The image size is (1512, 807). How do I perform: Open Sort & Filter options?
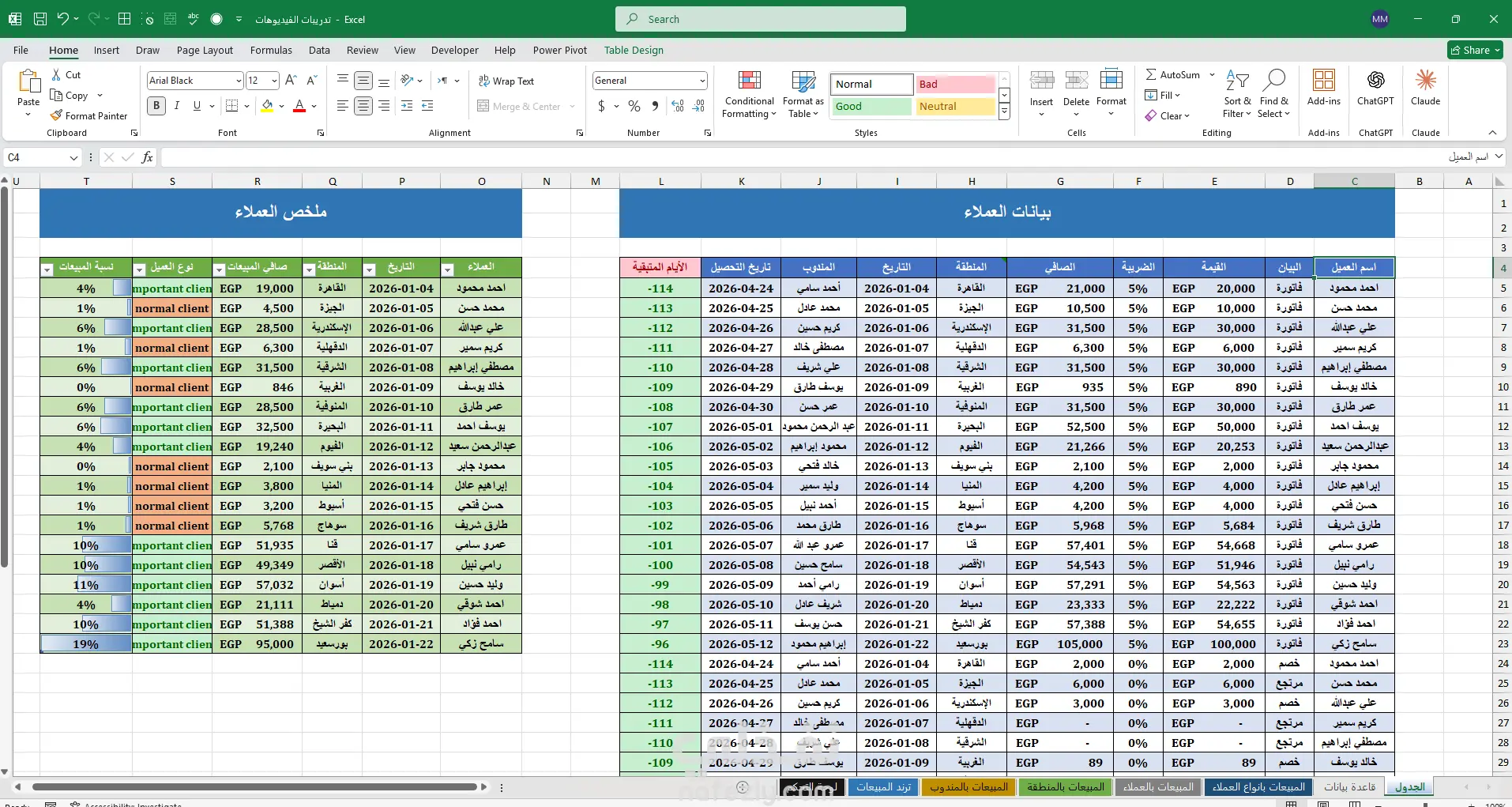pos(1237,94)
